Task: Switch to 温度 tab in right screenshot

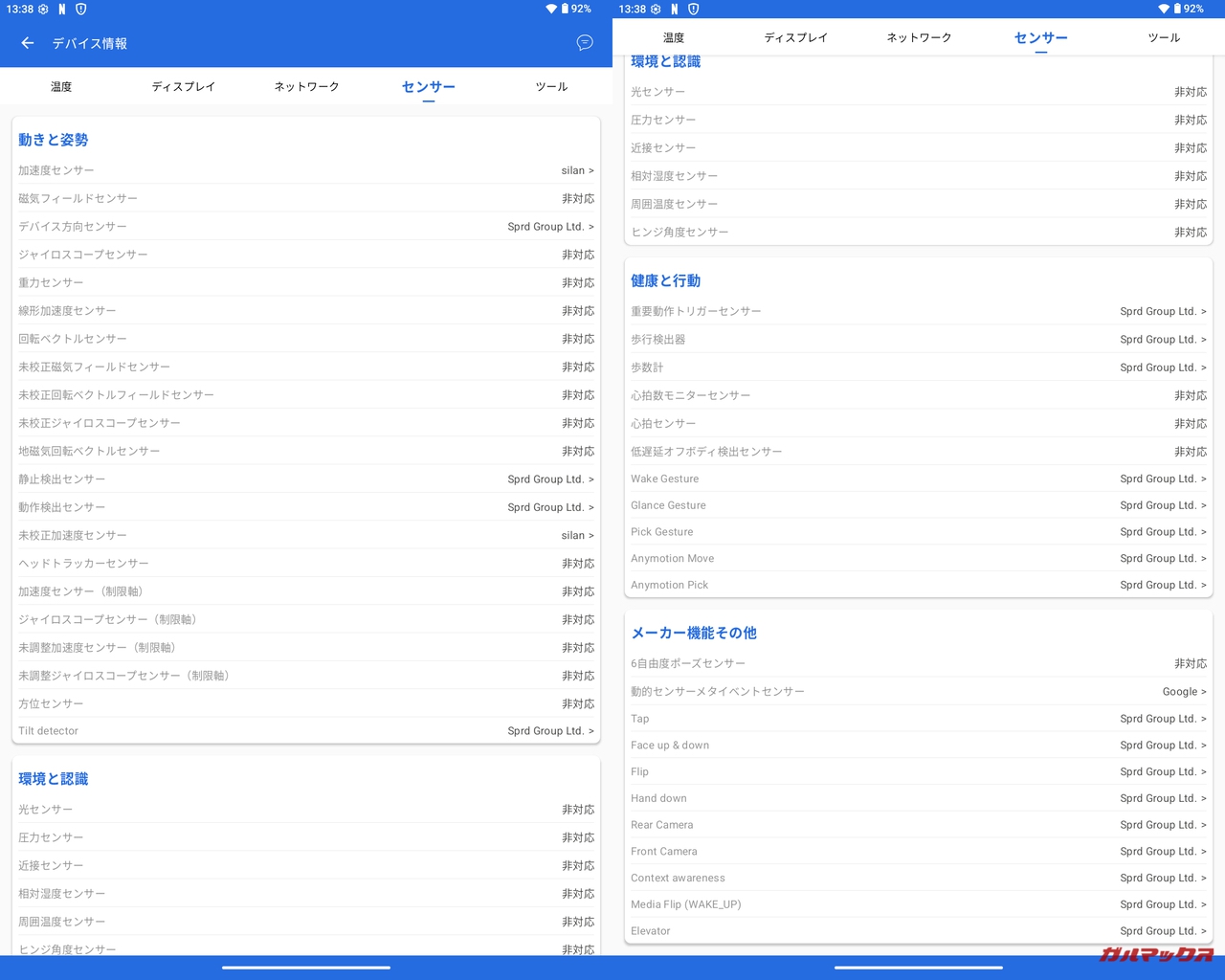Action: [x=674, y=37]
